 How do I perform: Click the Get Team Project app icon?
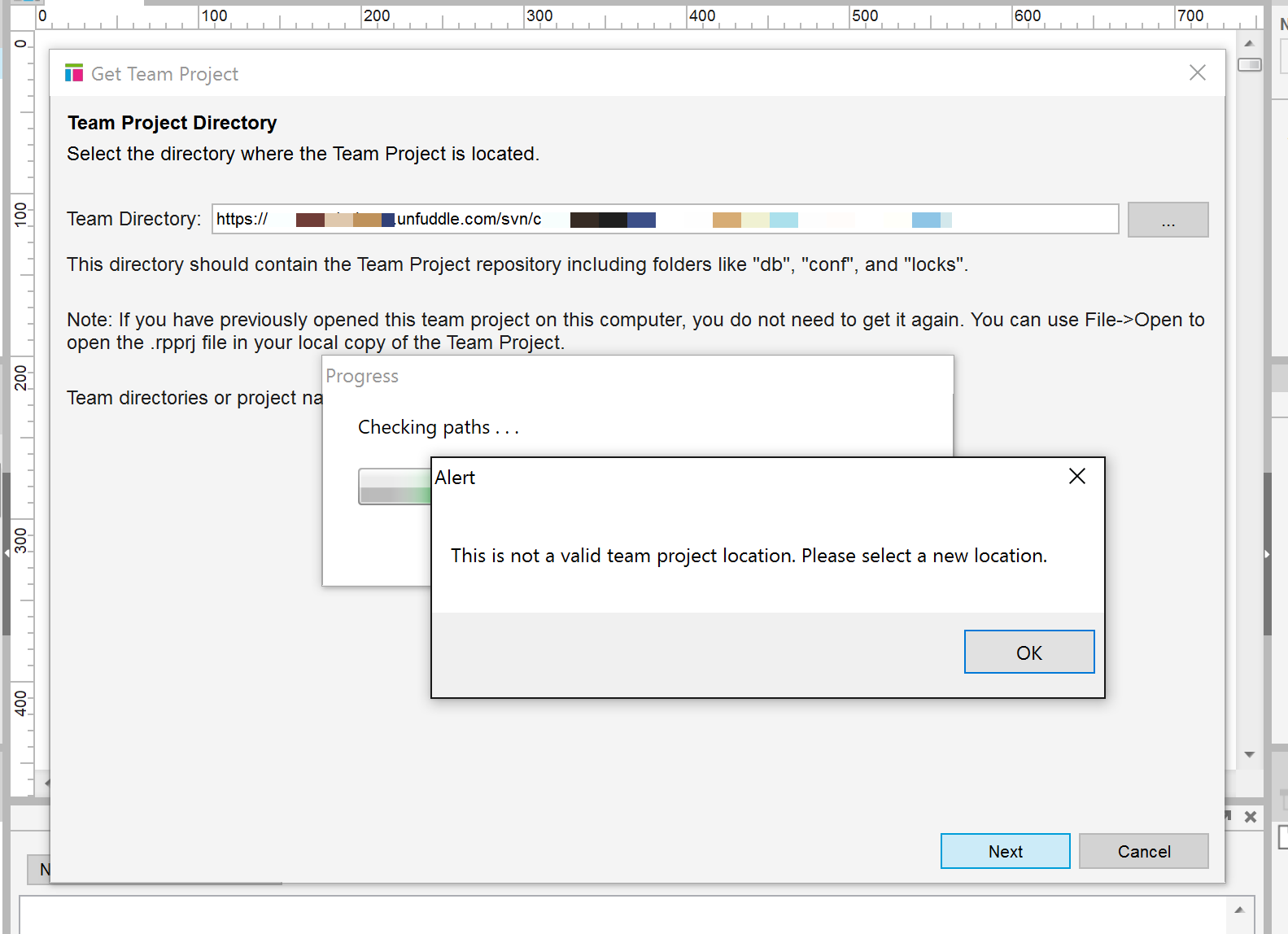pos(74,73)
